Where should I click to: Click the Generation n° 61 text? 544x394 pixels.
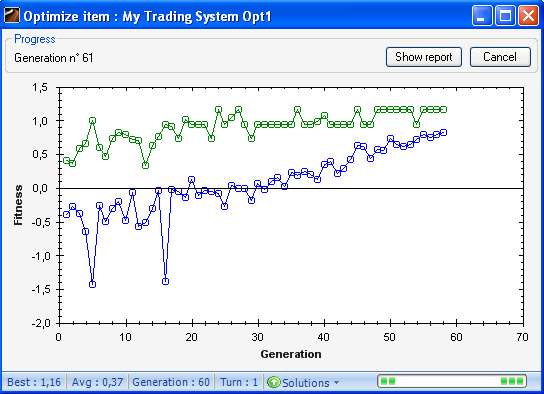click(x=54, y=58)
